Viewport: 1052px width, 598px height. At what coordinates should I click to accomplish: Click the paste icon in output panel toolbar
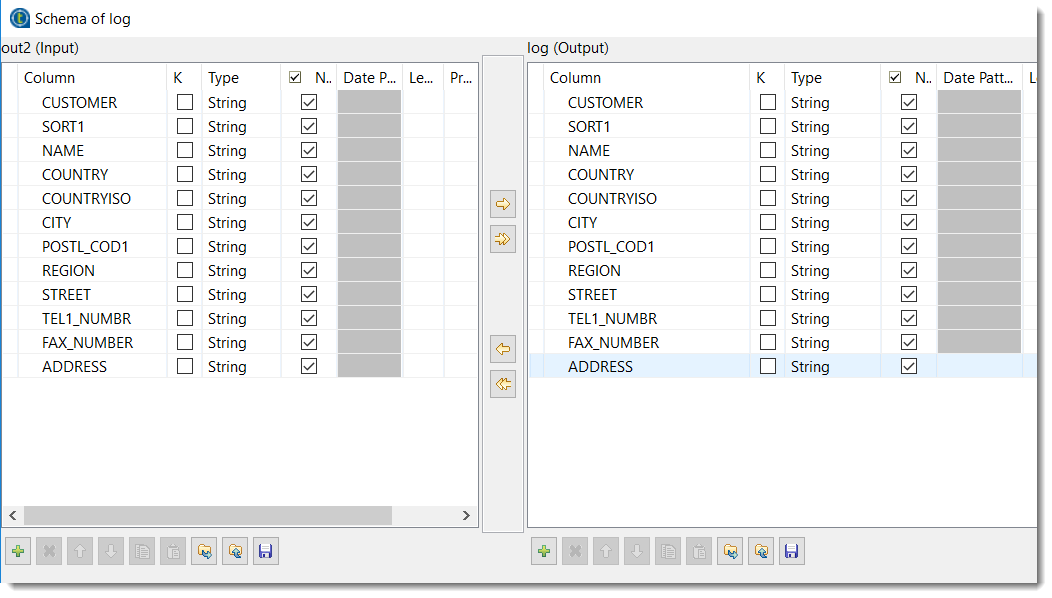[x=699, y=552]
